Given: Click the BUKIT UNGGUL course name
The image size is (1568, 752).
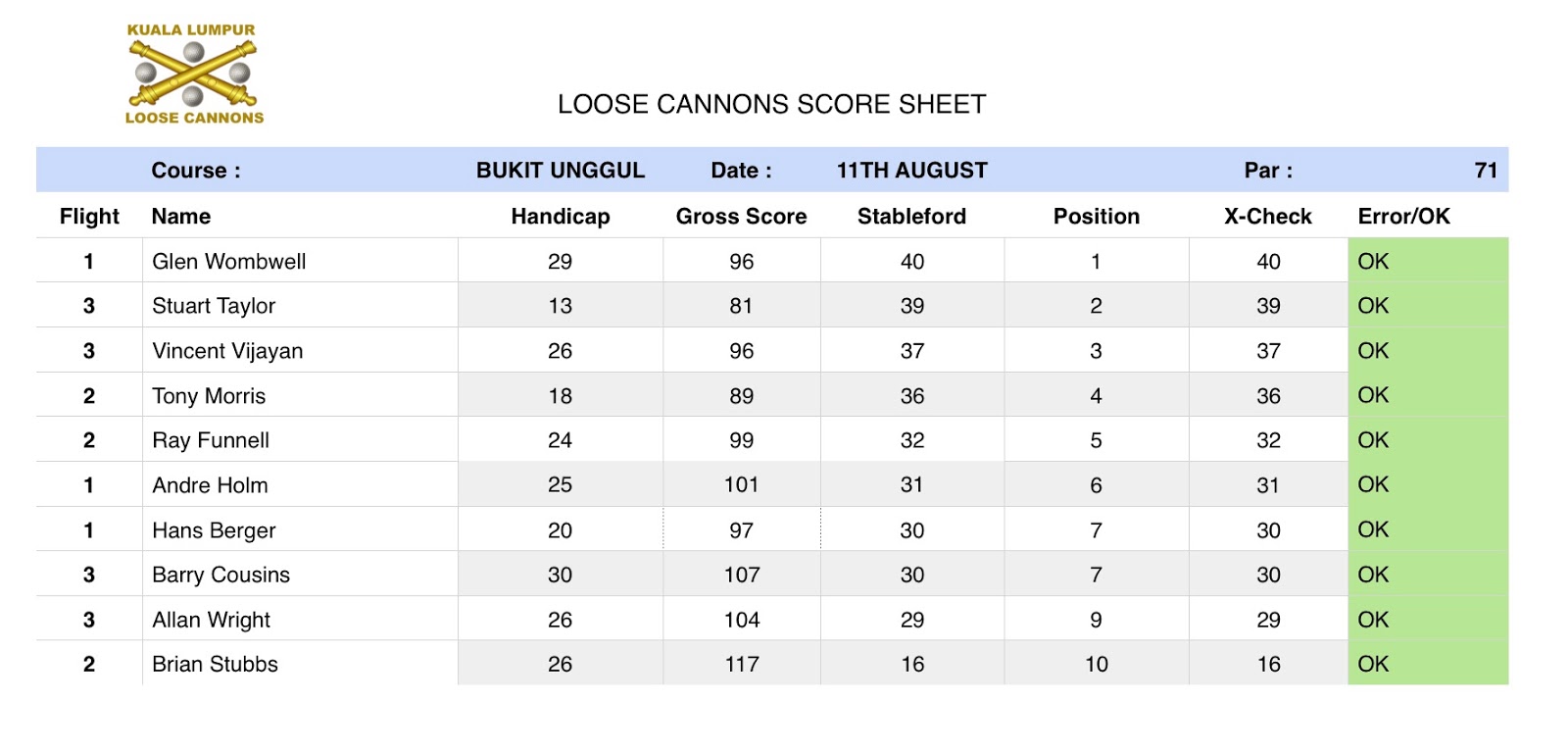Looking at the screenshot, I should click(560, 171).
